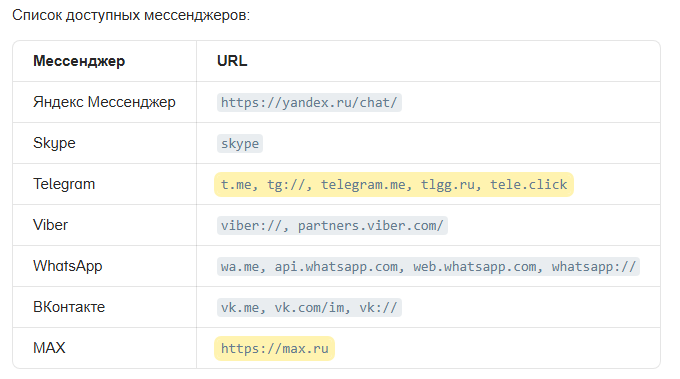
Task: Click the Viber row label
Action: click(x=50, y=225)
